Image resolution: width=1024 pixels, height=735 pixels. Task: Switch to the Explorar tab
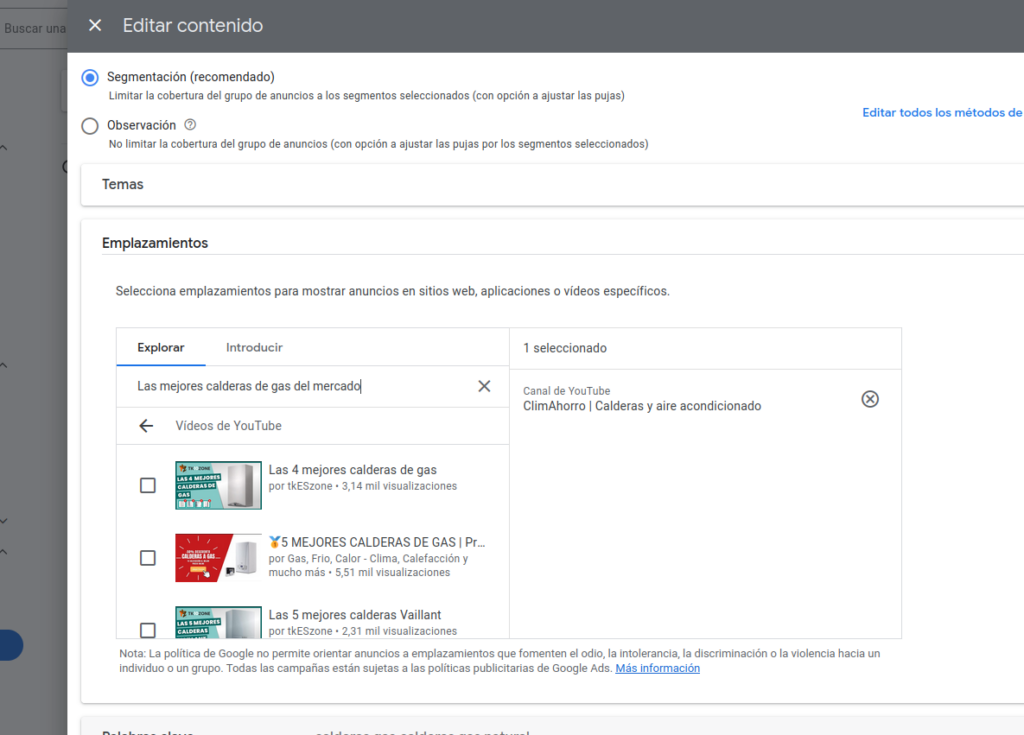click(161, 348)
